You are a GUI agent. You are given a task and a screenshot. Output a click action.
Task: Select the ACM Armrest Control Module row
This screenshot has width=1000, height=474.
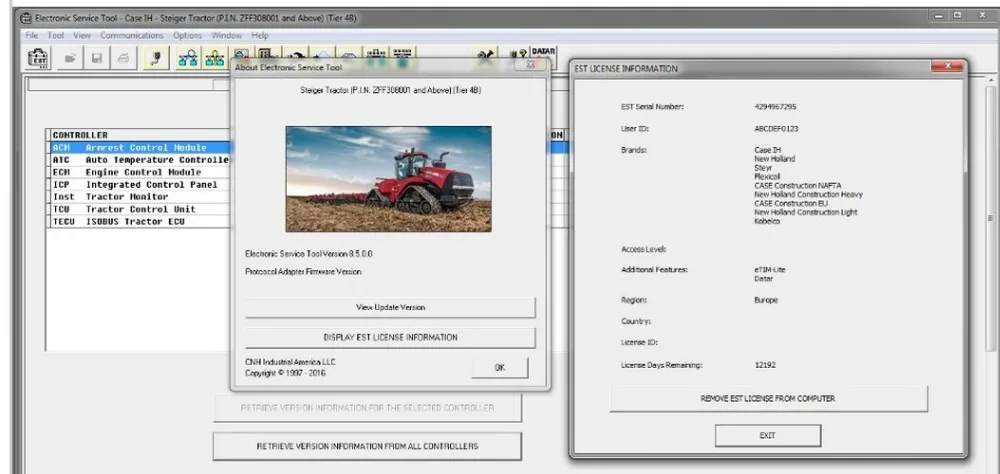click(x=140, y=147)
